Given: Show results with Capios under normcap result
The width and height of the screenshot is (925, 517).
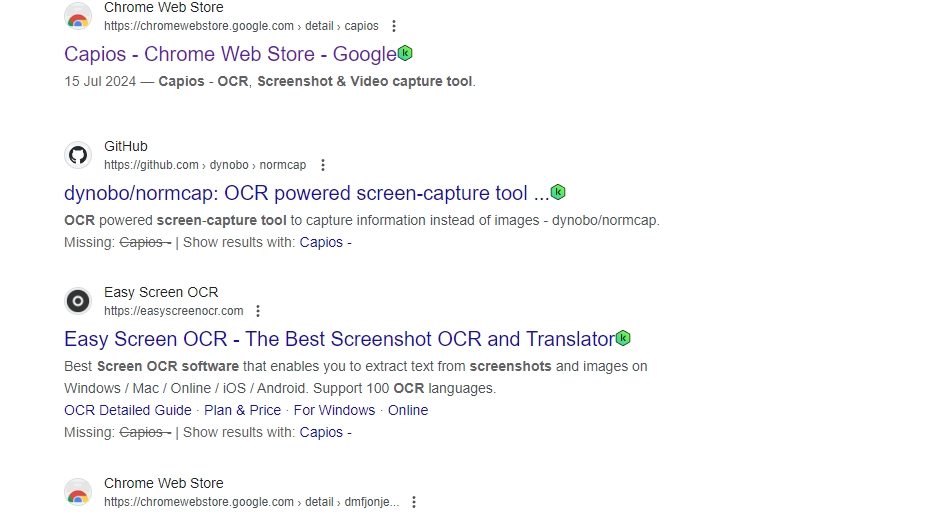Looking at the screenshot, I should tap(325, 243).
